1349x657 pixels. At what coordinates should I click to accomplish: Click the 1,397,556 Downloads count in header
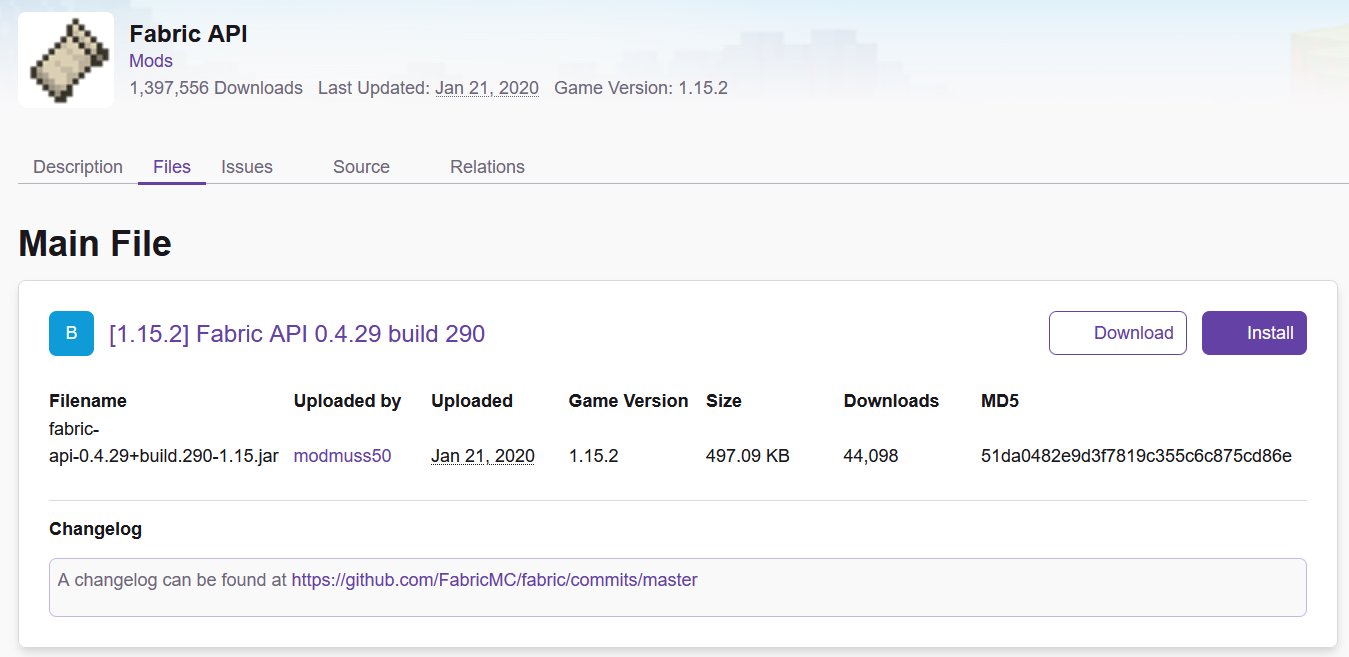pyautogui.click(x=216, y=88)
